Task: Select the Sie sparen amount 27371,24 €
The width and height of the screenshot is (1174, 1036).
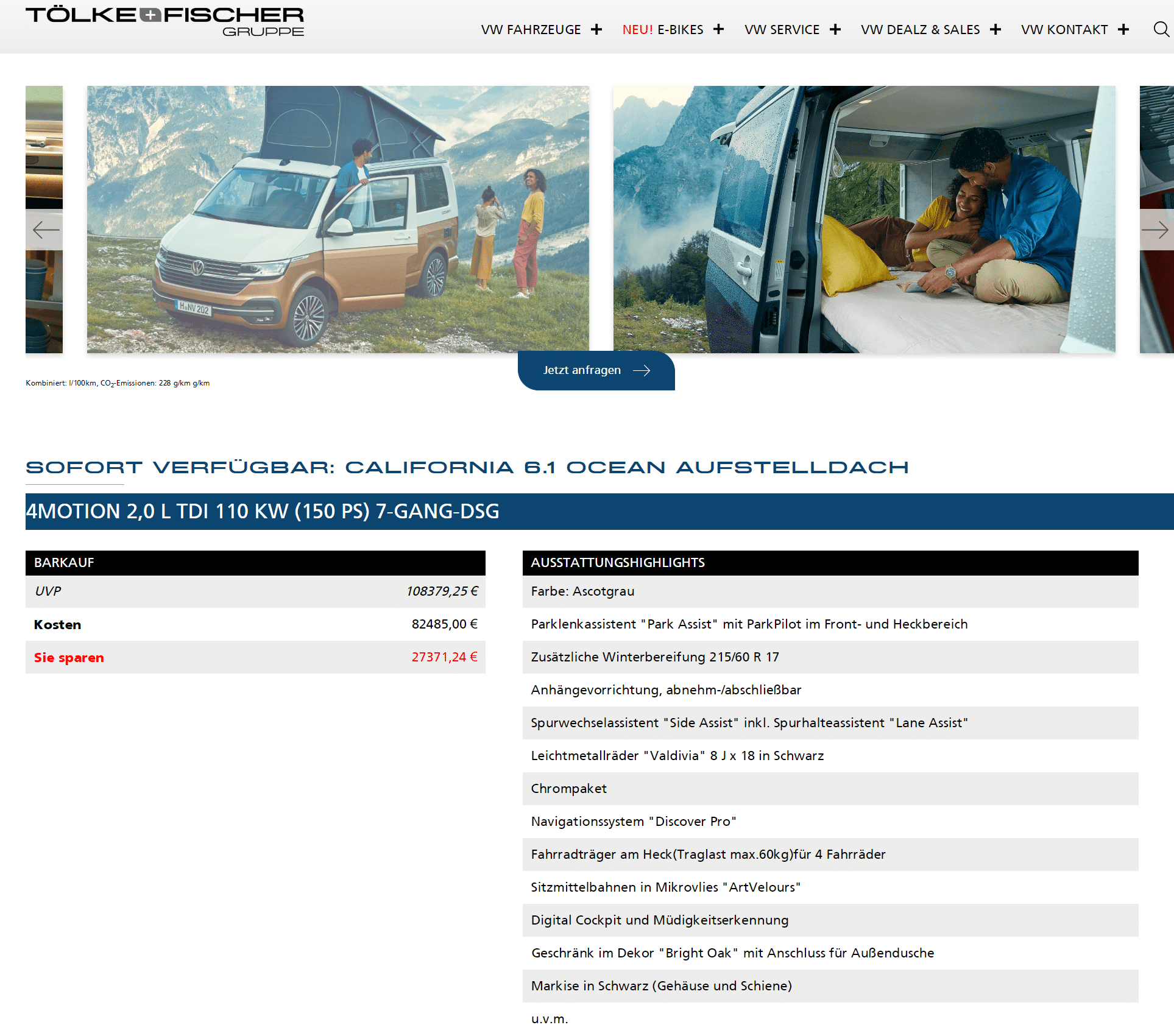Action: (x=445, y=657)
